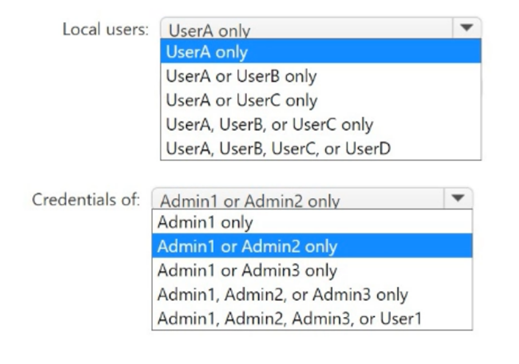This screenshot has width=519, height=364.
Task: Click the 'Credentials of:' label
Action: 86,200
